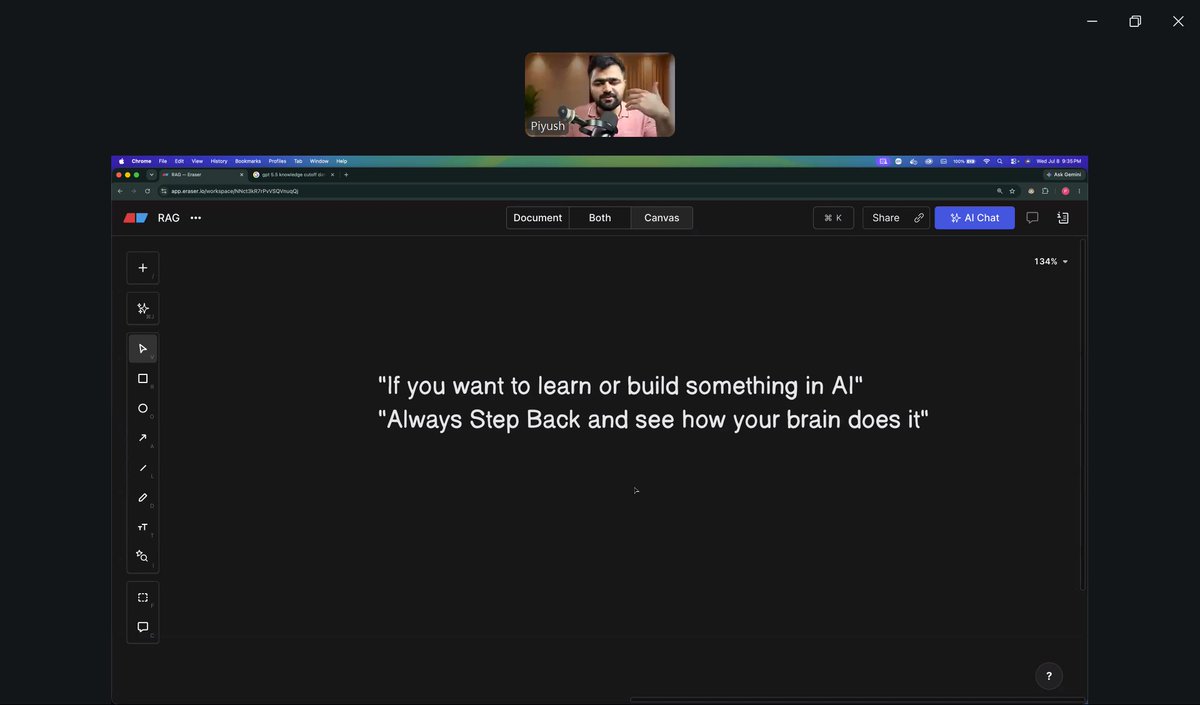Click the question mark help button
Viewport: 1200px width, 705px height.
click(x=1049, y=676)
